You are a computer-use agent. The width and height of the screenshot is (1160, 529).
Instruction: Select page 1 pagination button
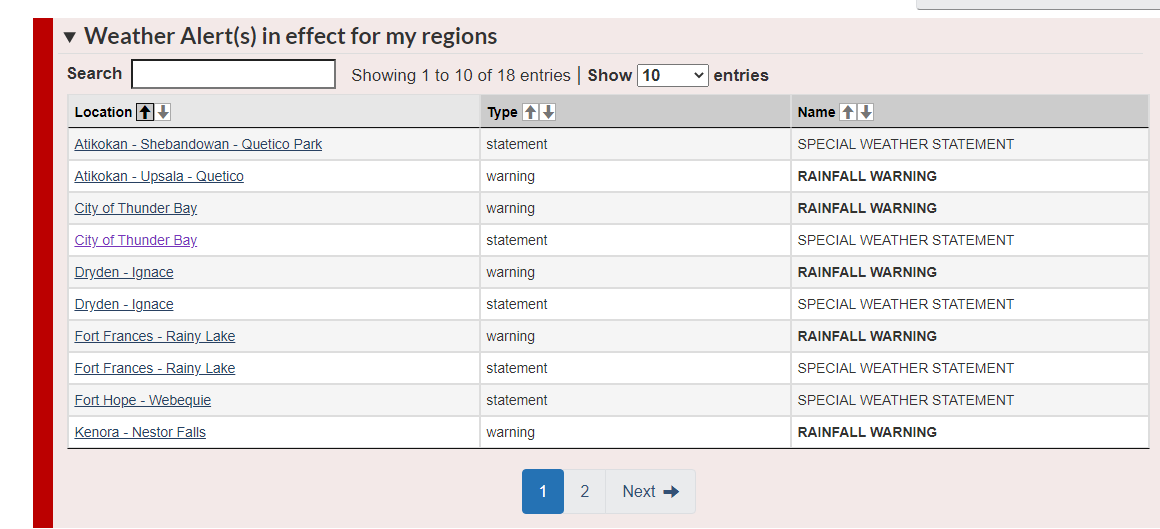tap(543, 491)
